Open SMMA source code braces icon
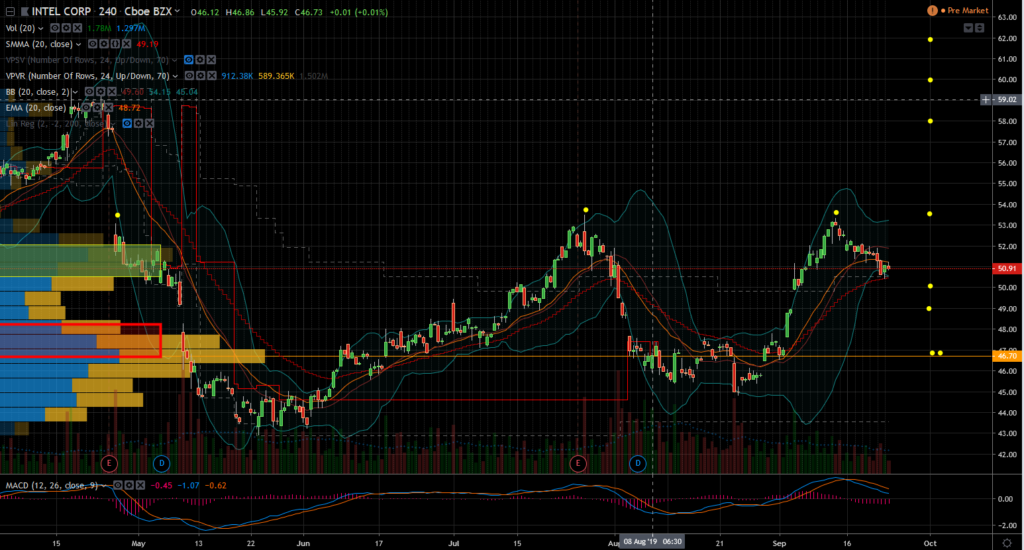 (113, 44)
